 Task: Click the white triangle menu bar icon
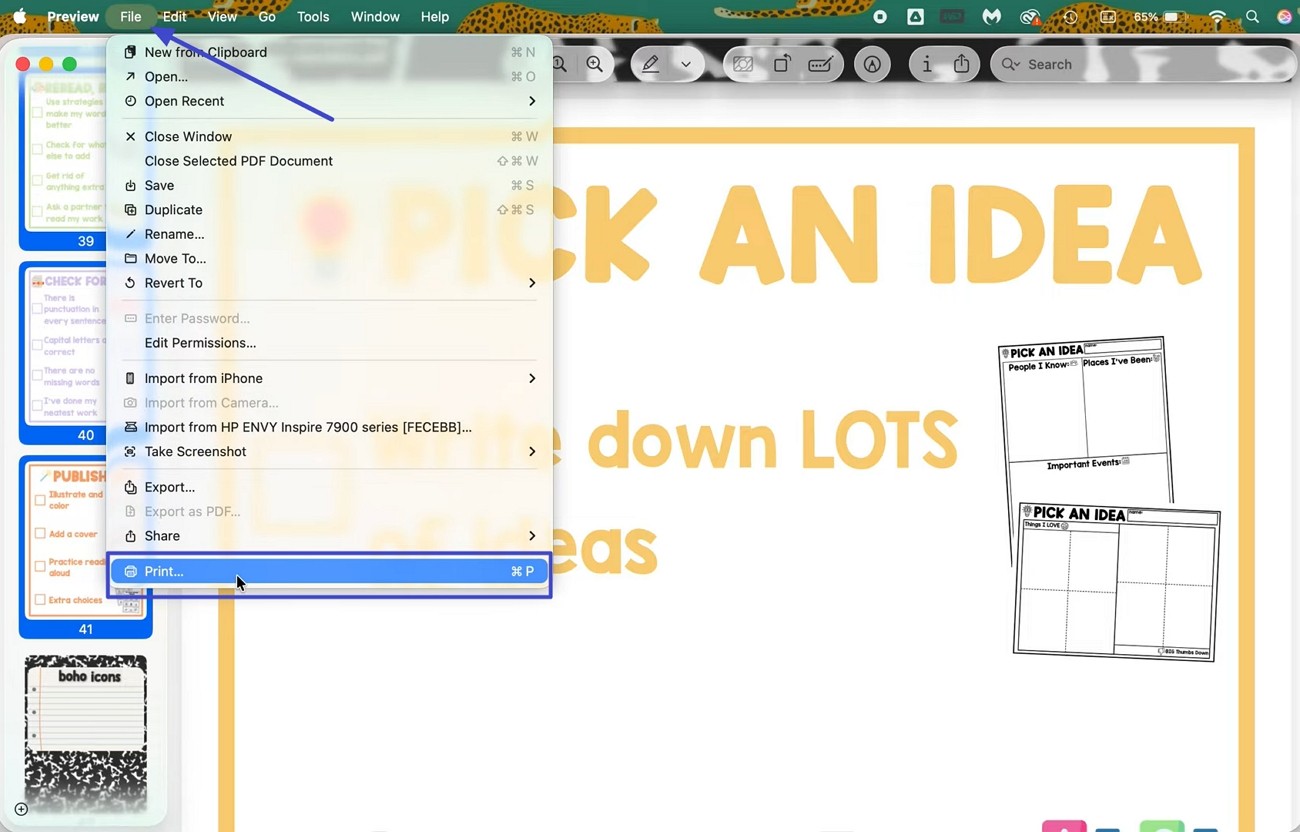(x=915, y=17)
